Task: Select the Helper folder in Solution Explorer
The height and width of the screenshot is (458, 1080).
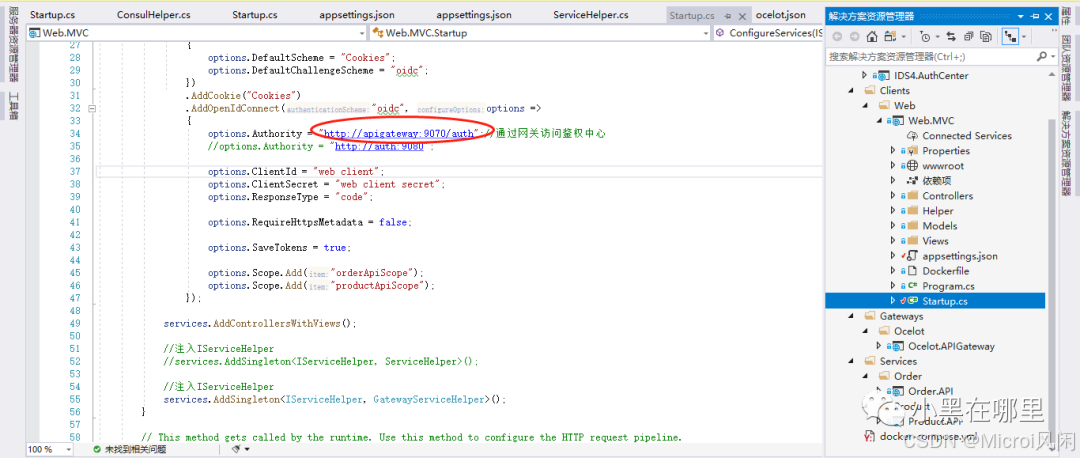Action: point(937,211)
